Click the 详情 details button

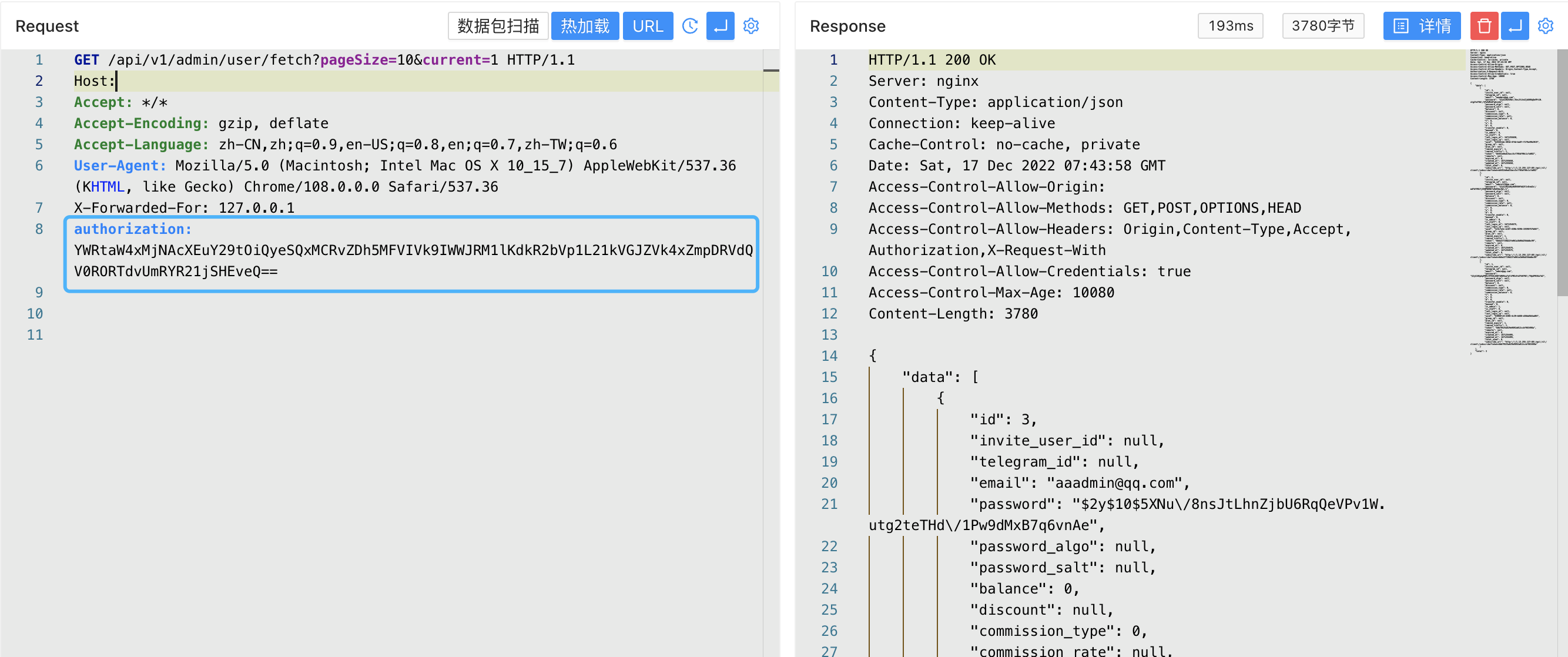click(1421, 26)
